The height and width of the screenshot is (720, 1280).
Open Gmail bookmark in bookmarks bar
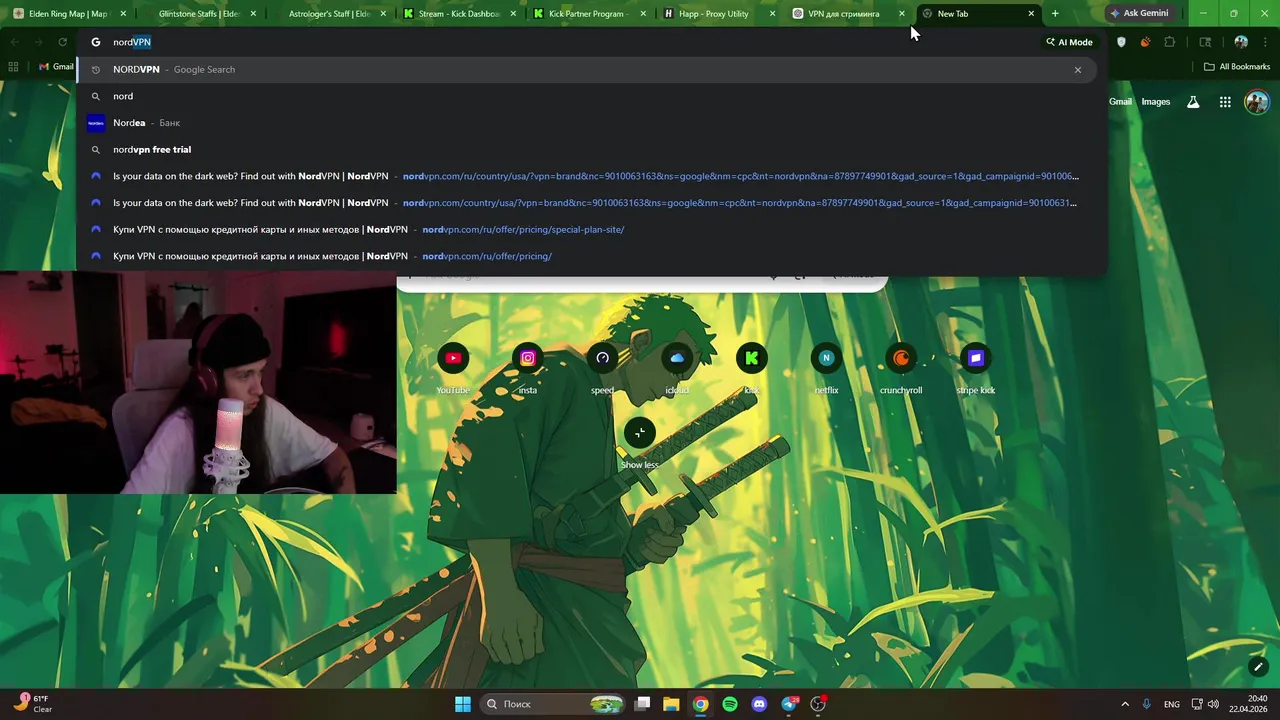pos(56,67)
